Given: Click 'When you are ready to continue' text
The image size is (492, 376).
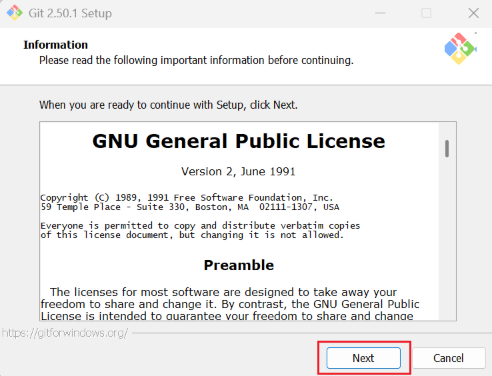Looking at the screenshot, I should click(x=168, y=105).
